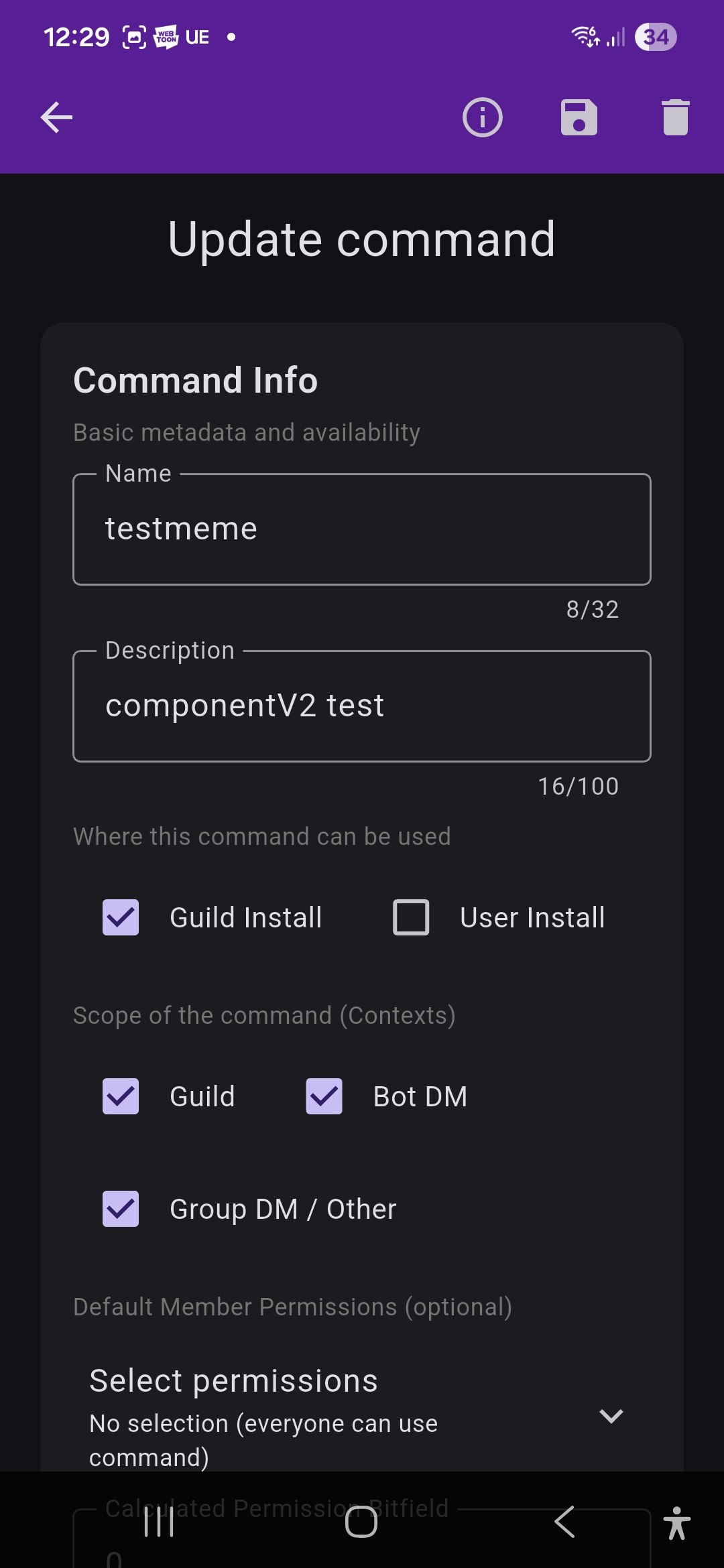Disable the Guild Install checkbox
The width and height of the screenshot is (724, 1568).
[x=120, y=917]
